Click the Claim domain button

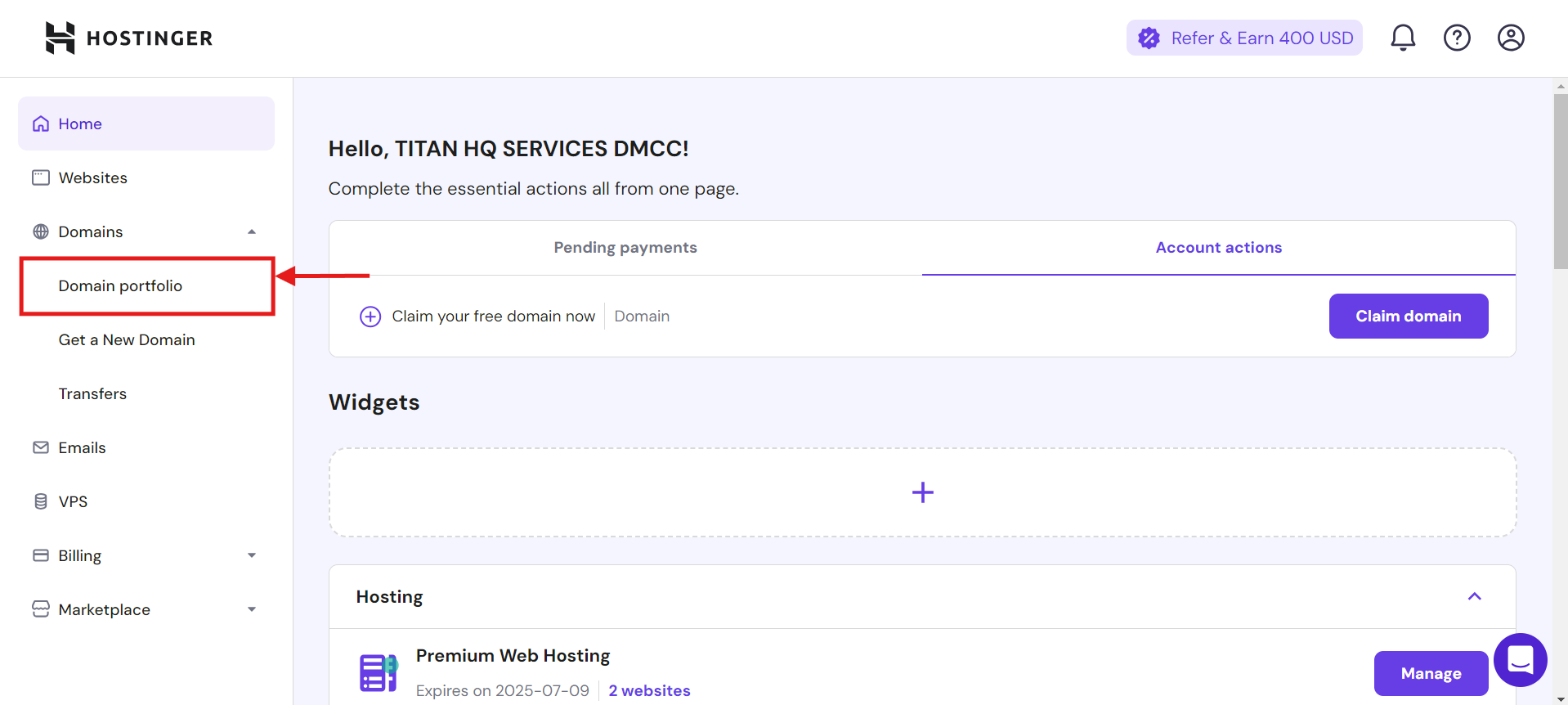[x=1409, y=316]
